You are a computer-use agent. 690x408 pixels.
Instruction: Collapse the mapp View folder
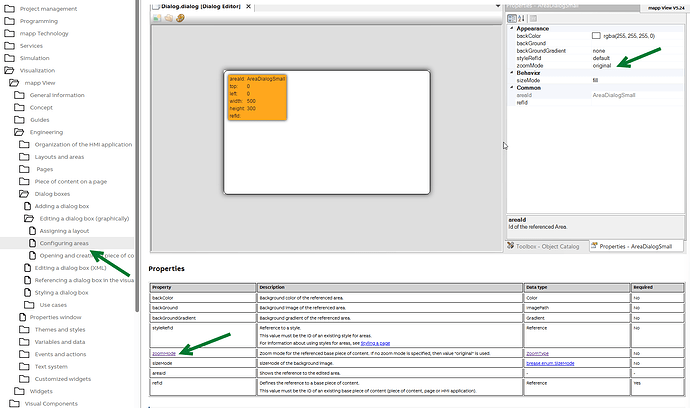click(x=14, y=83)
